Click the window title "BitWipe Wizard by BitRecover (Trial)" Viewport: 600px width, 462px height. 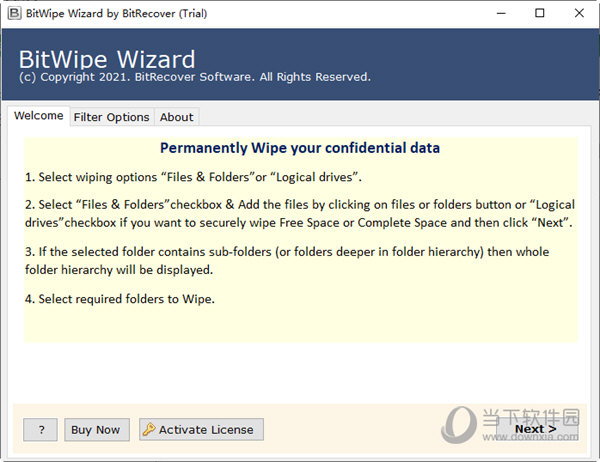pos(116,14)
